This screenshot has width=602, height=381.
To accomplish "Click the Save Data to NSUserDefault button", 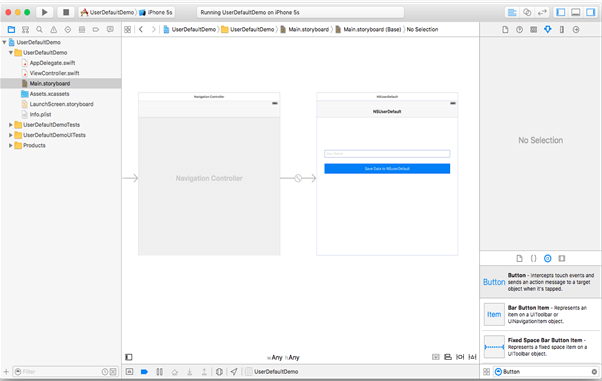I will 387,169.
